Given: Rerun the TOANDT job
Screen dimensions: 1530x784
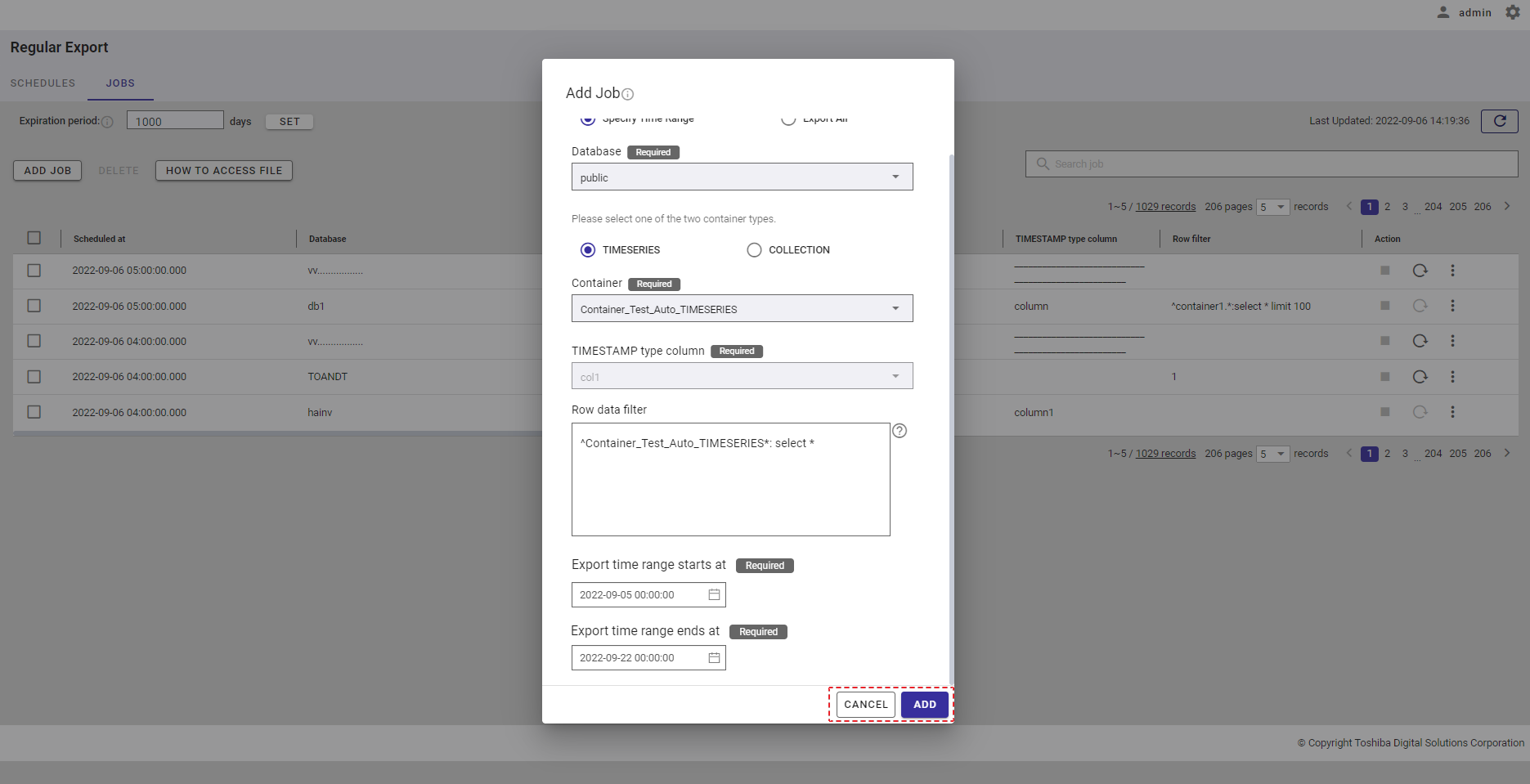Looking at the screenshot, I should (1420, 377).
